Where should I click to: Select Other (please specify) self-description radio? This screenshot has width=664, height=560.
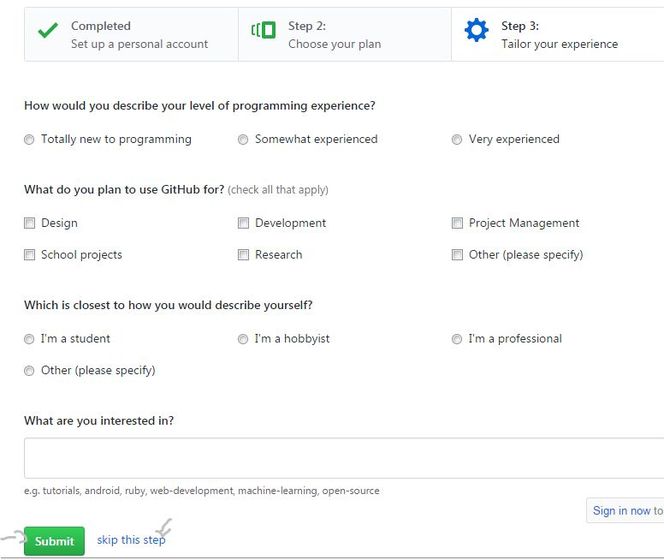[x=29, y=371]
